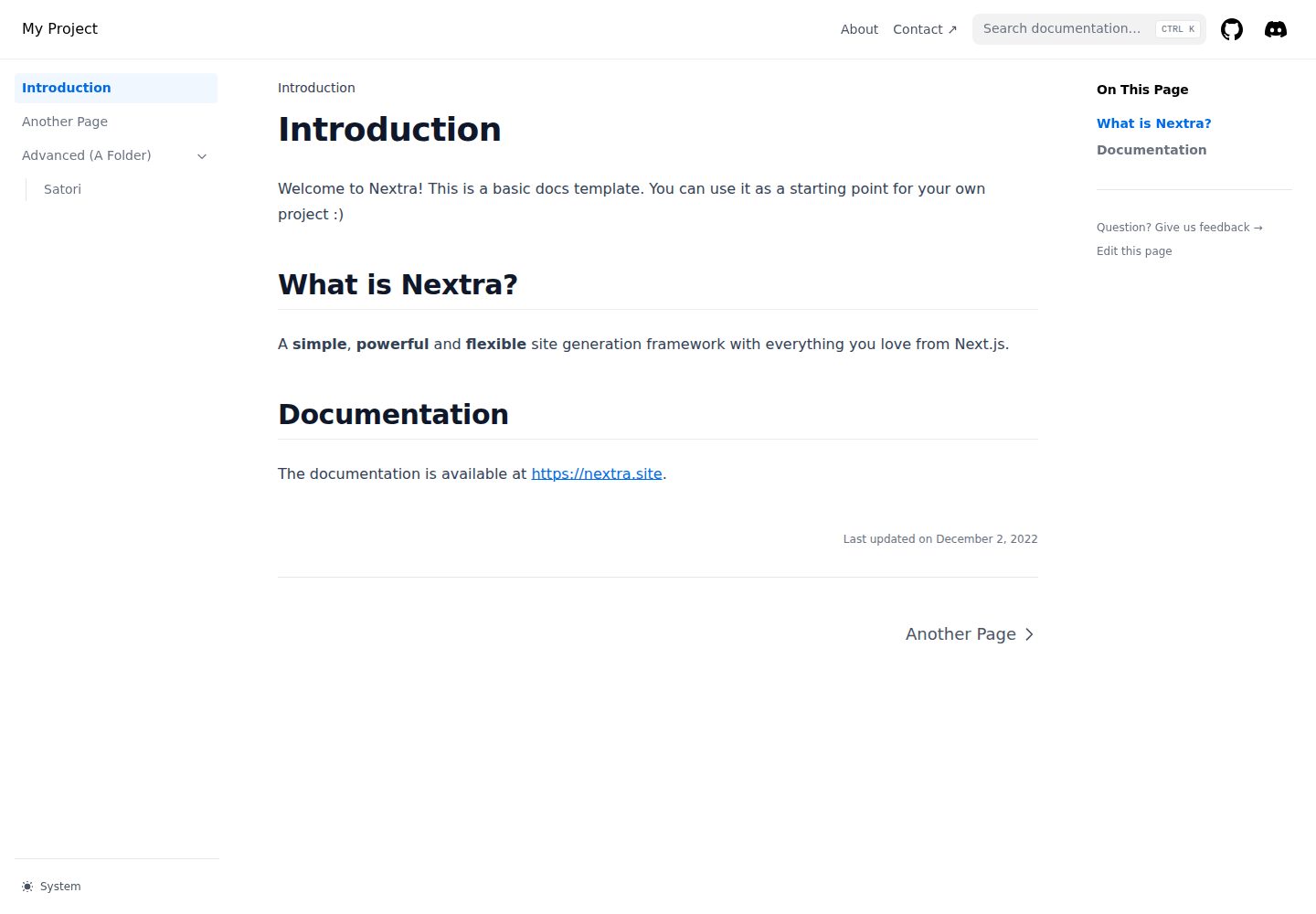Toggle the System theme switcher
Image resolution: width=1316 pixels, height=914 pixels.
(51, 887)
